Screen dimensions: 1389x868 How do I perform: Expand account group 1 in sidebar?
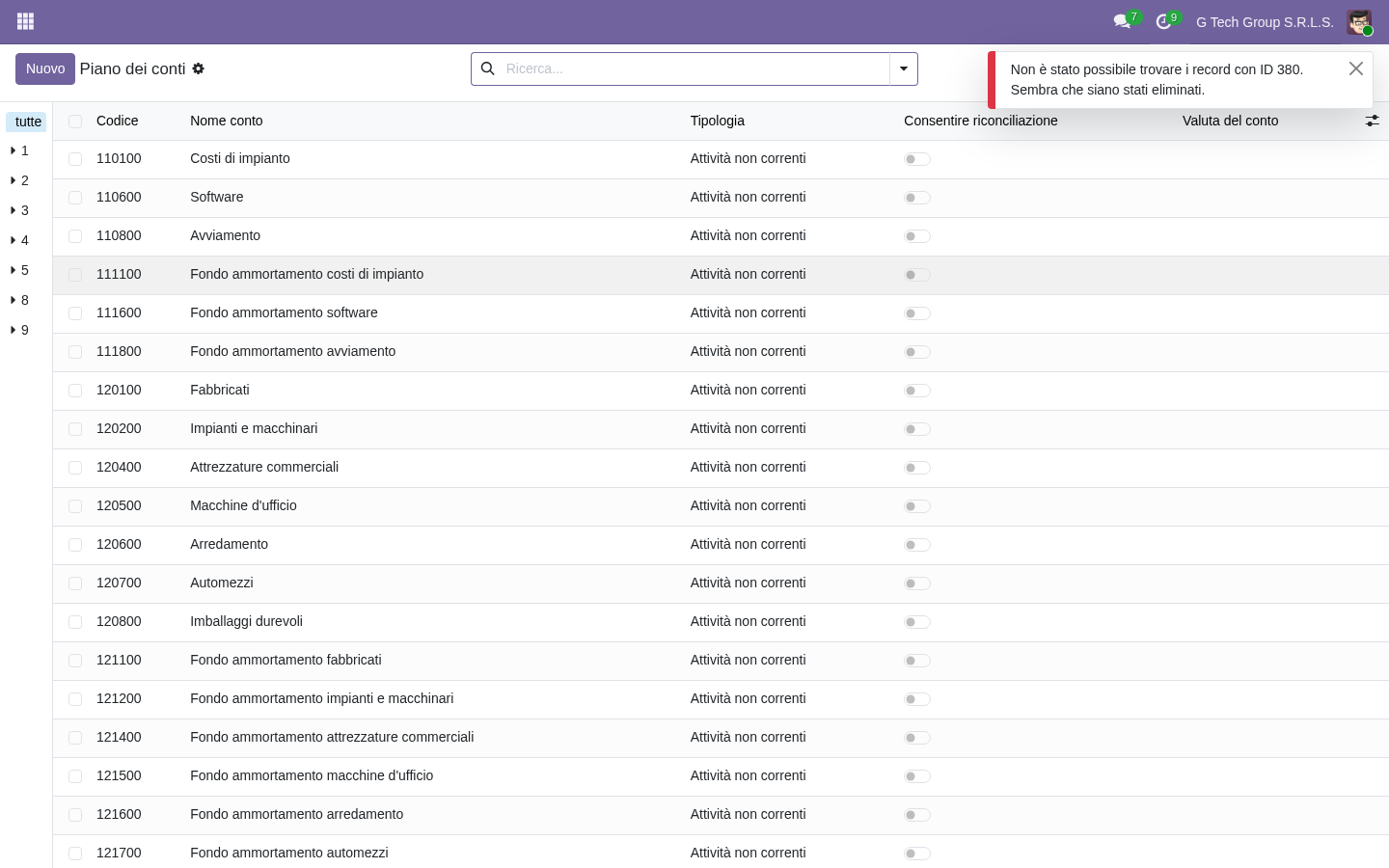point(19,150)
